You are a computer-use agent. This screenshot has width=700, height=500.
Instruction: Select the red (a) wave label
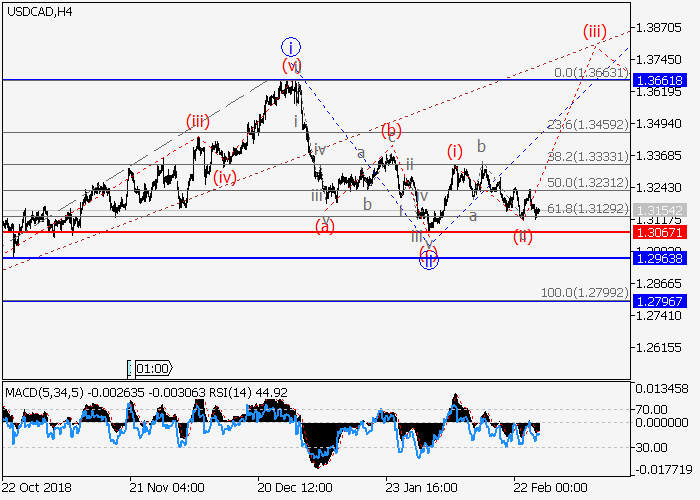click(x=325, y=227)
